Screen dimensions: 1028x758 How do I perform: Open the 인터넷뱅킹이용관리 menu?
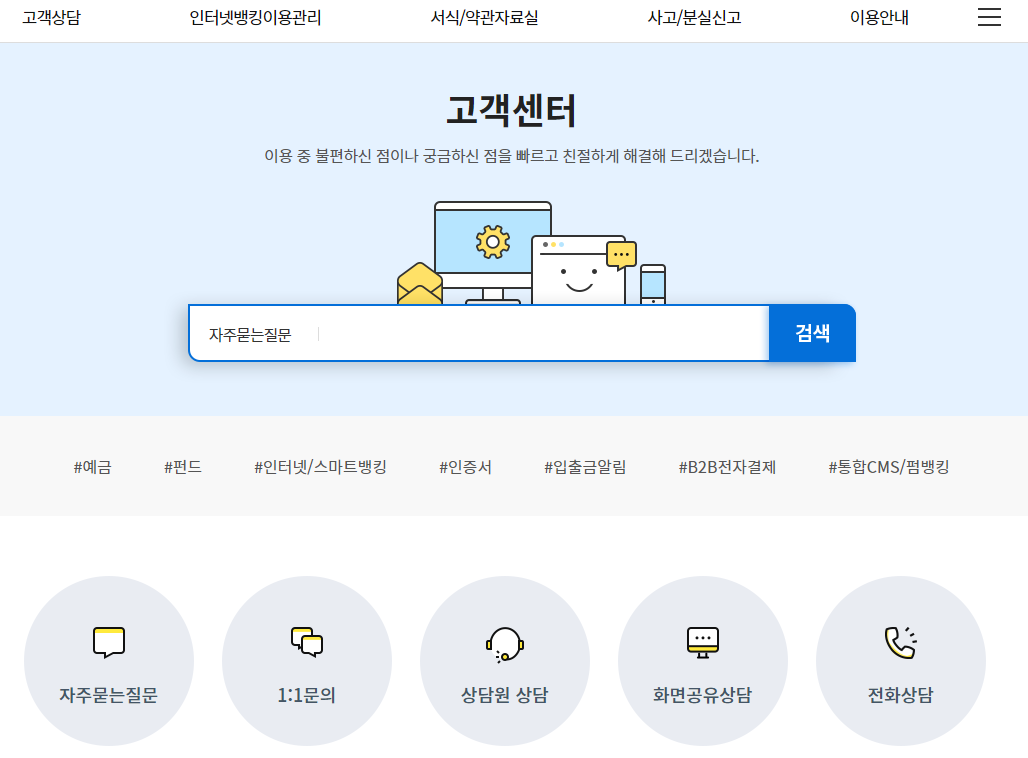[x=255, y=17]
